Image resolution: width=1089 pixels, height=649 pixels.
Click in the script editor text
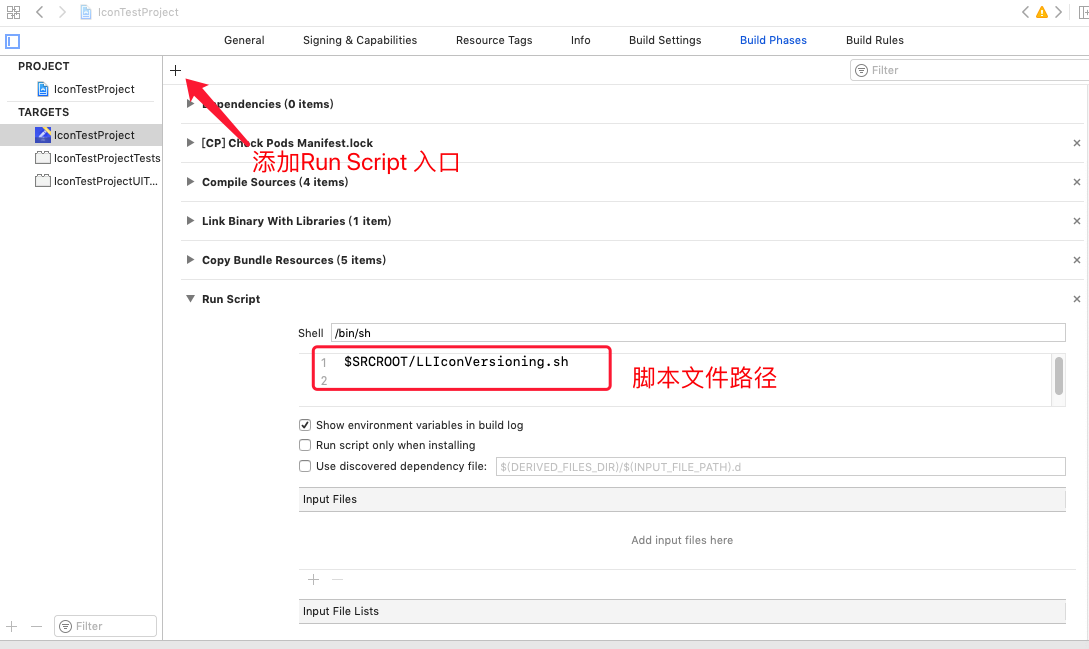[x=456, y=362]
